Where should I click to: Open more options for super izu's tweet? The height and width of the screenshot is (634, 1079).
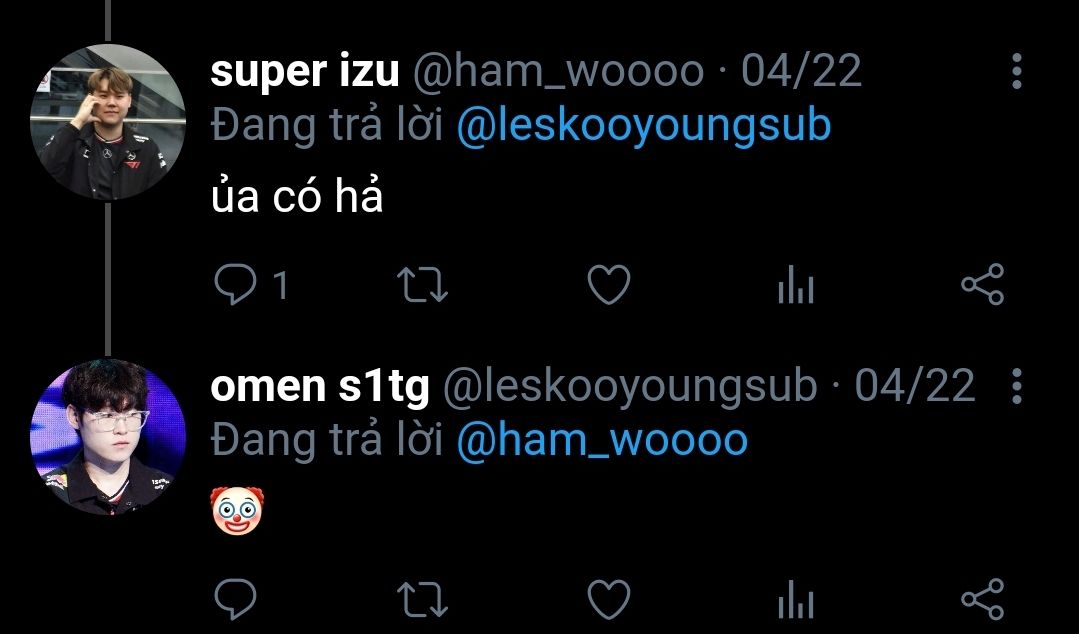[x=1016, y=71]
